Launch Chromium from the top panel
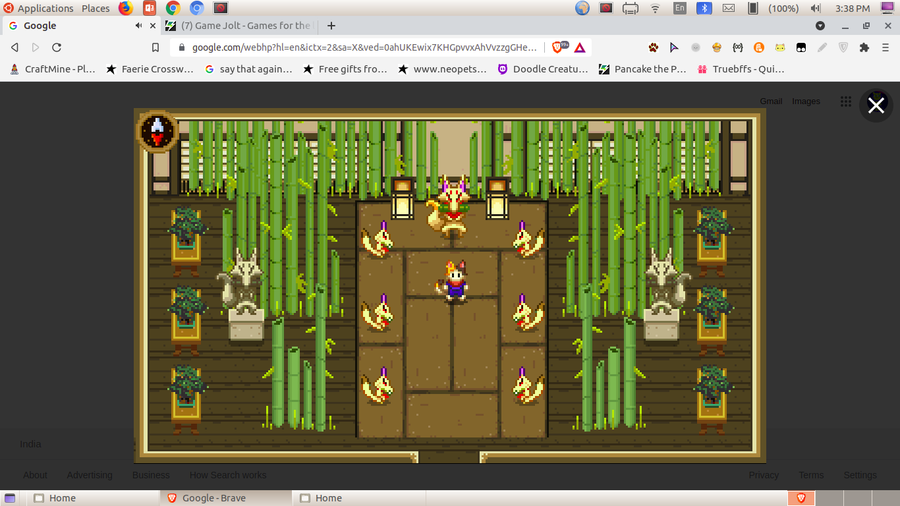The height and width of the screenshot is (506, 900). coord(197,8)
